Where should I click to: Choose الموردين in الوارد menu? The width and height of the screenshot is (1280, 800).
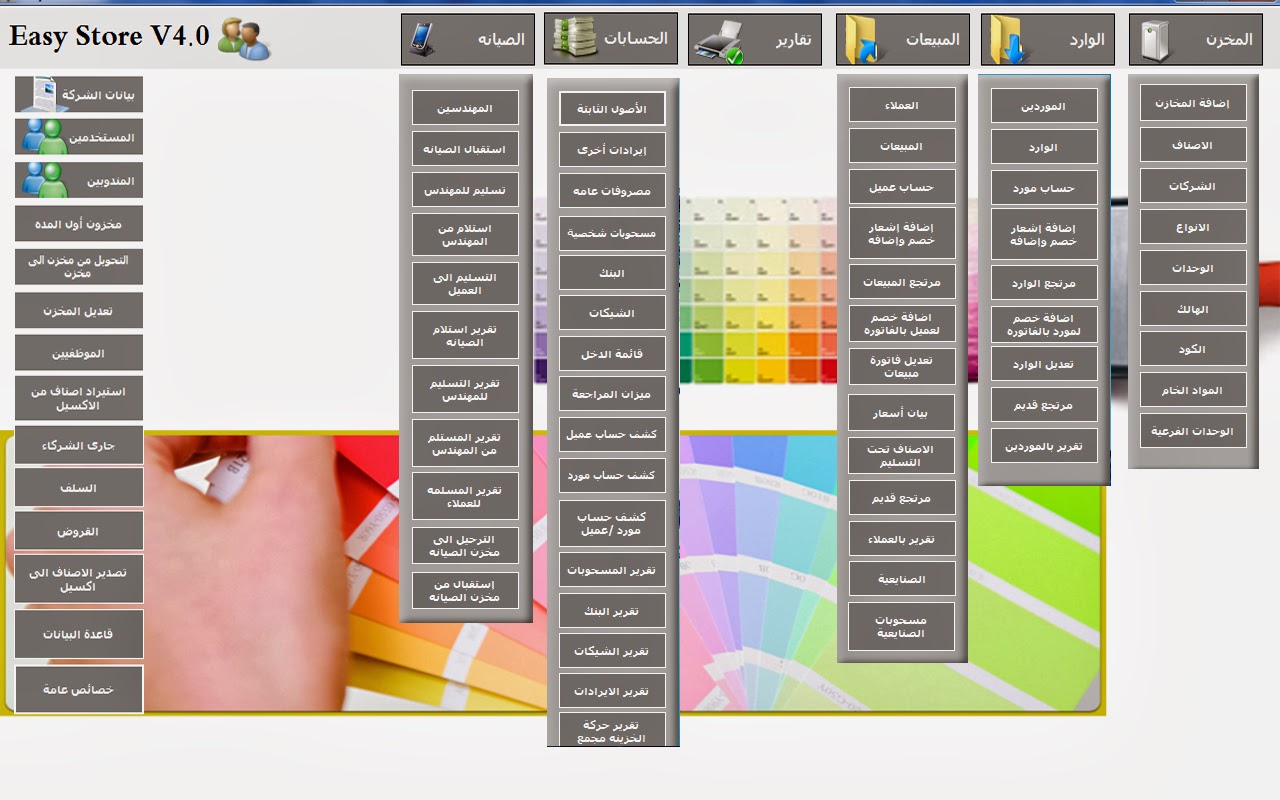[x=1044, y=105]
